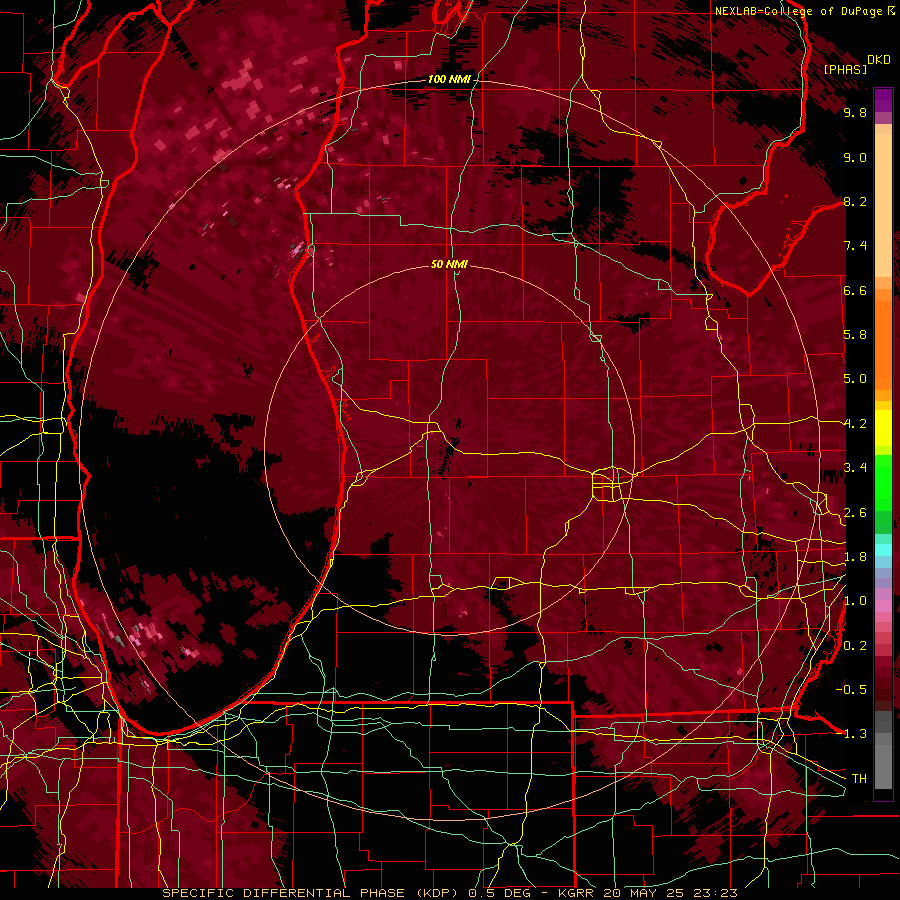Click the 8.2 color scale value
This screenshot has width=900, height=900.
(x=855, y=201)
